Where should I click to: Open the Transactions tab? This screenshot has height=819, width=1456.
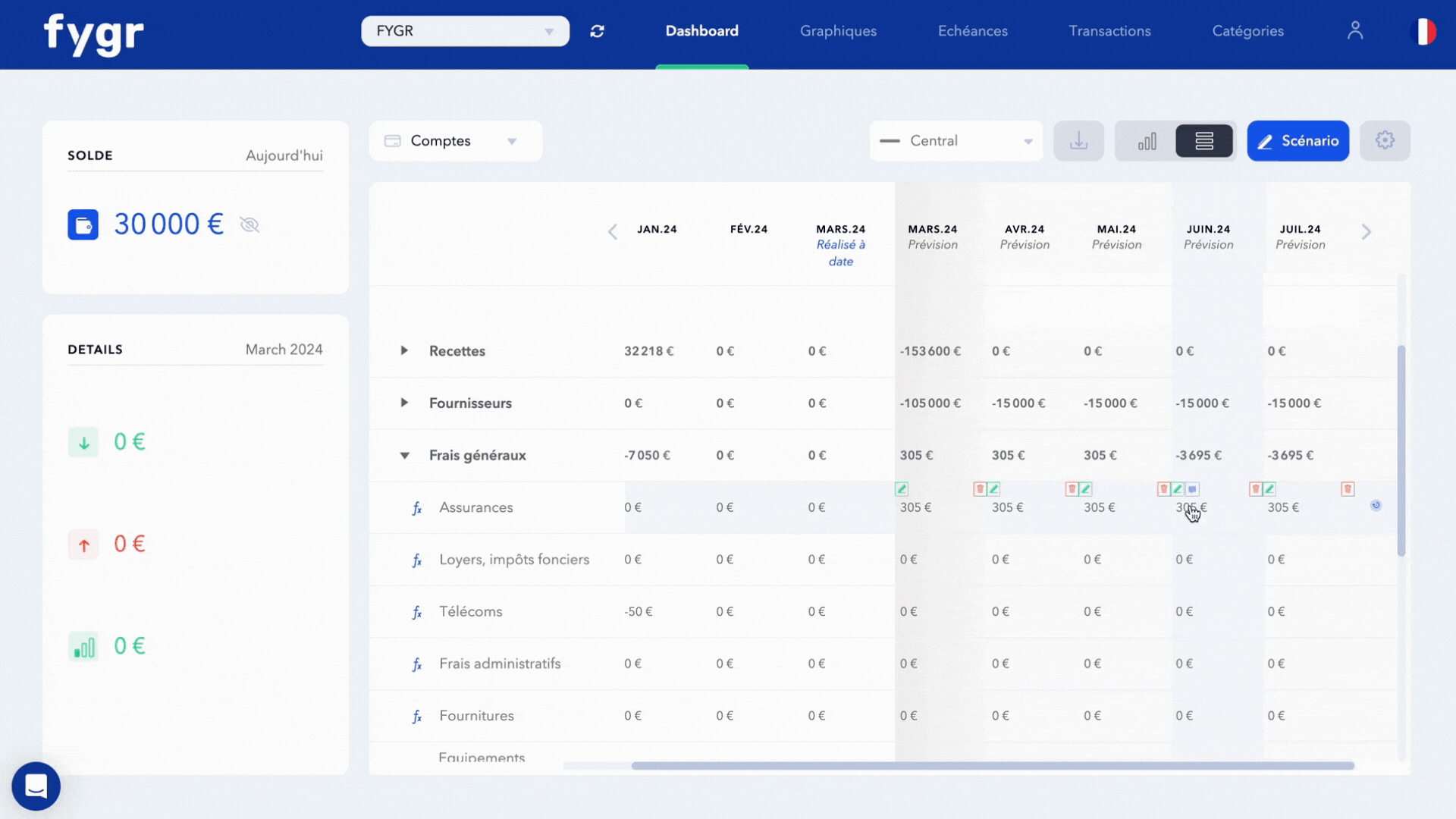[x=1109, y=31]
